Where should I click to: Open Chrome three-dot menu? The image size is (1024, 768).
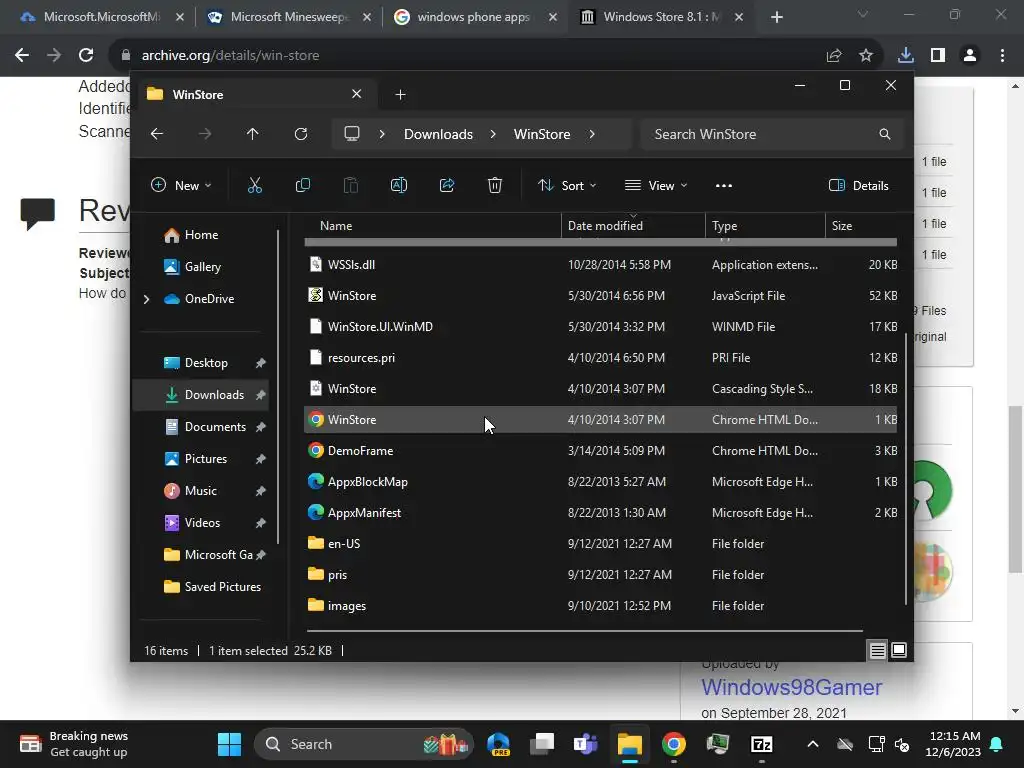[1002, 56]
